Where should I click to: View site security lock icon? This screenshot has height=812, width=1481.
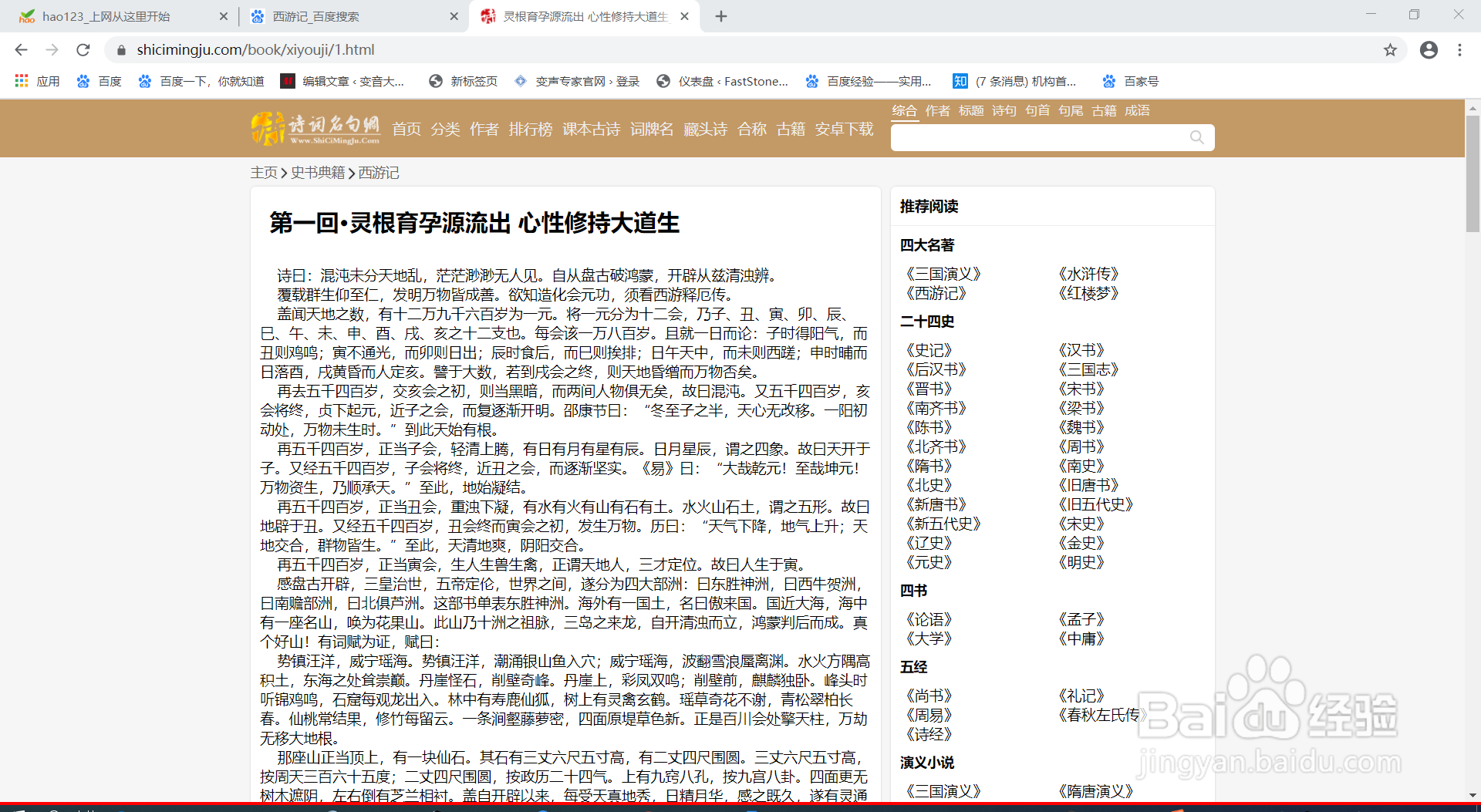click(x=121, y=50)
